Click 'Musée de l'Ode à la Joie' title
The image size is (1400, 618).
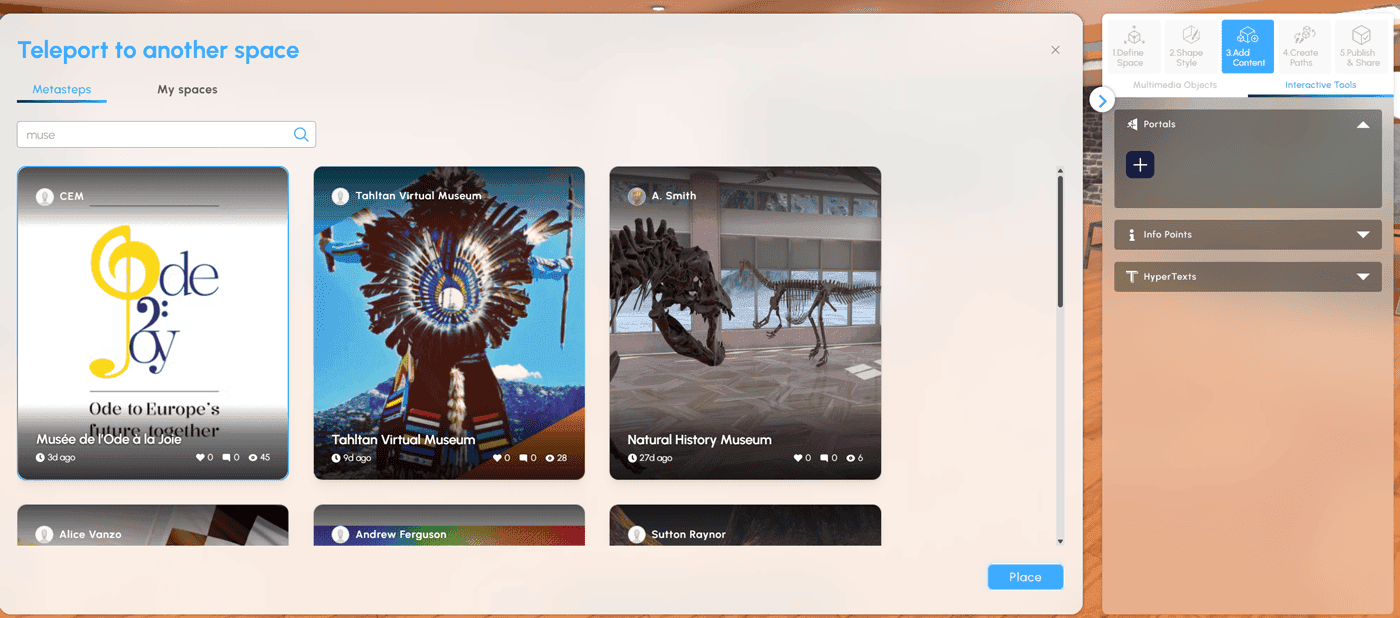click(x=109, y=440)
